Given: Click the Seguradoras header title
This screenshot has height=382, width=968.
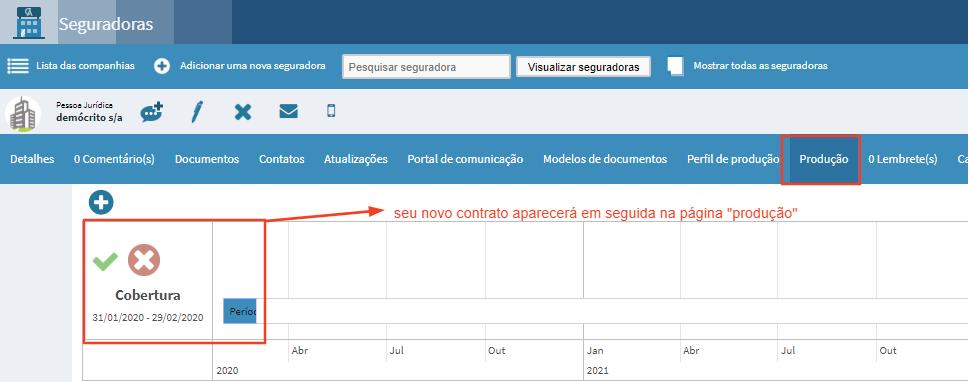Looking at the screenshot, I should pos(106,25).
